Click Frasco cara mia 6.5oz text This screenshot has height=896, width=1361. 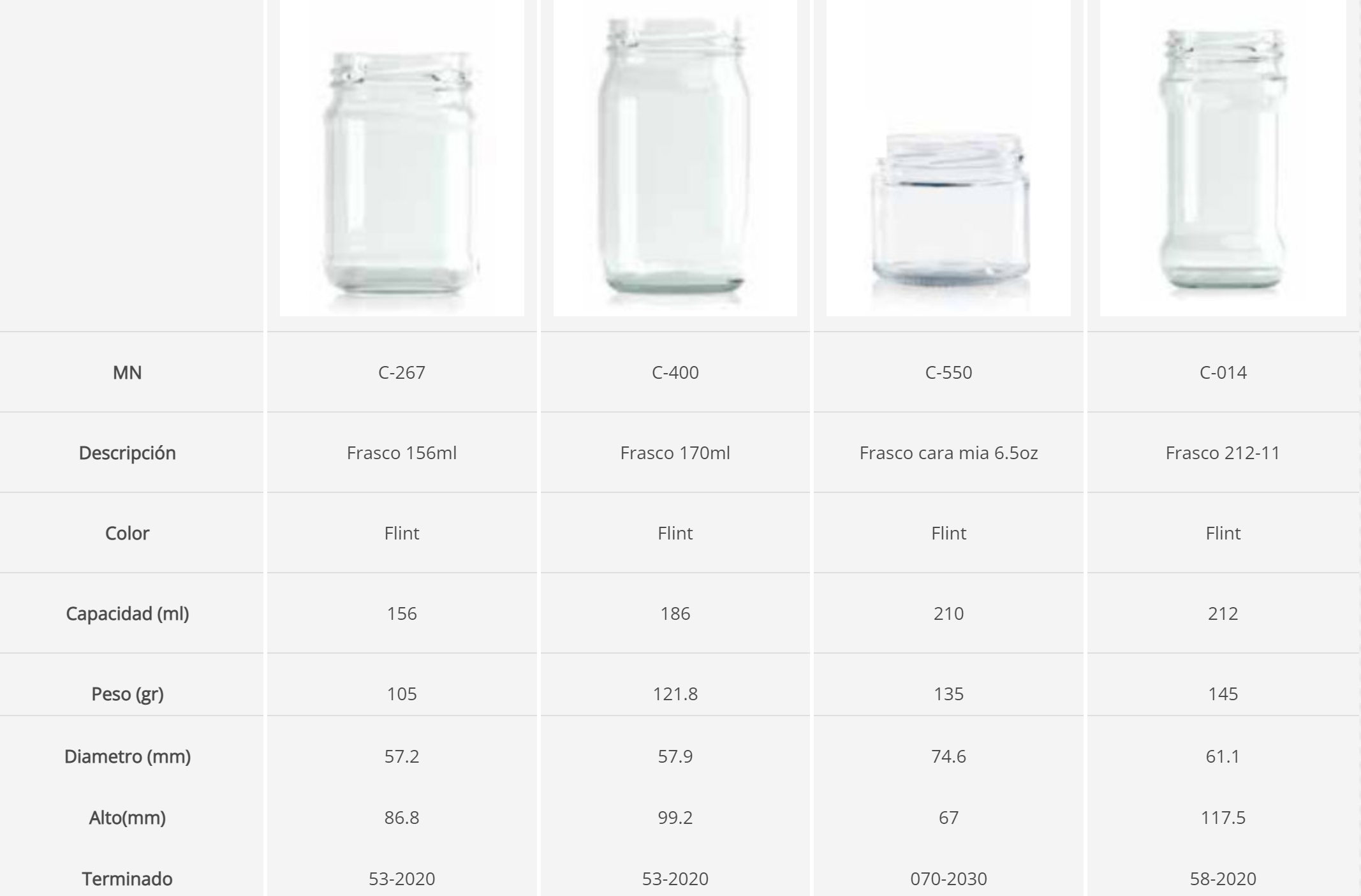click(x=948, y=453)
